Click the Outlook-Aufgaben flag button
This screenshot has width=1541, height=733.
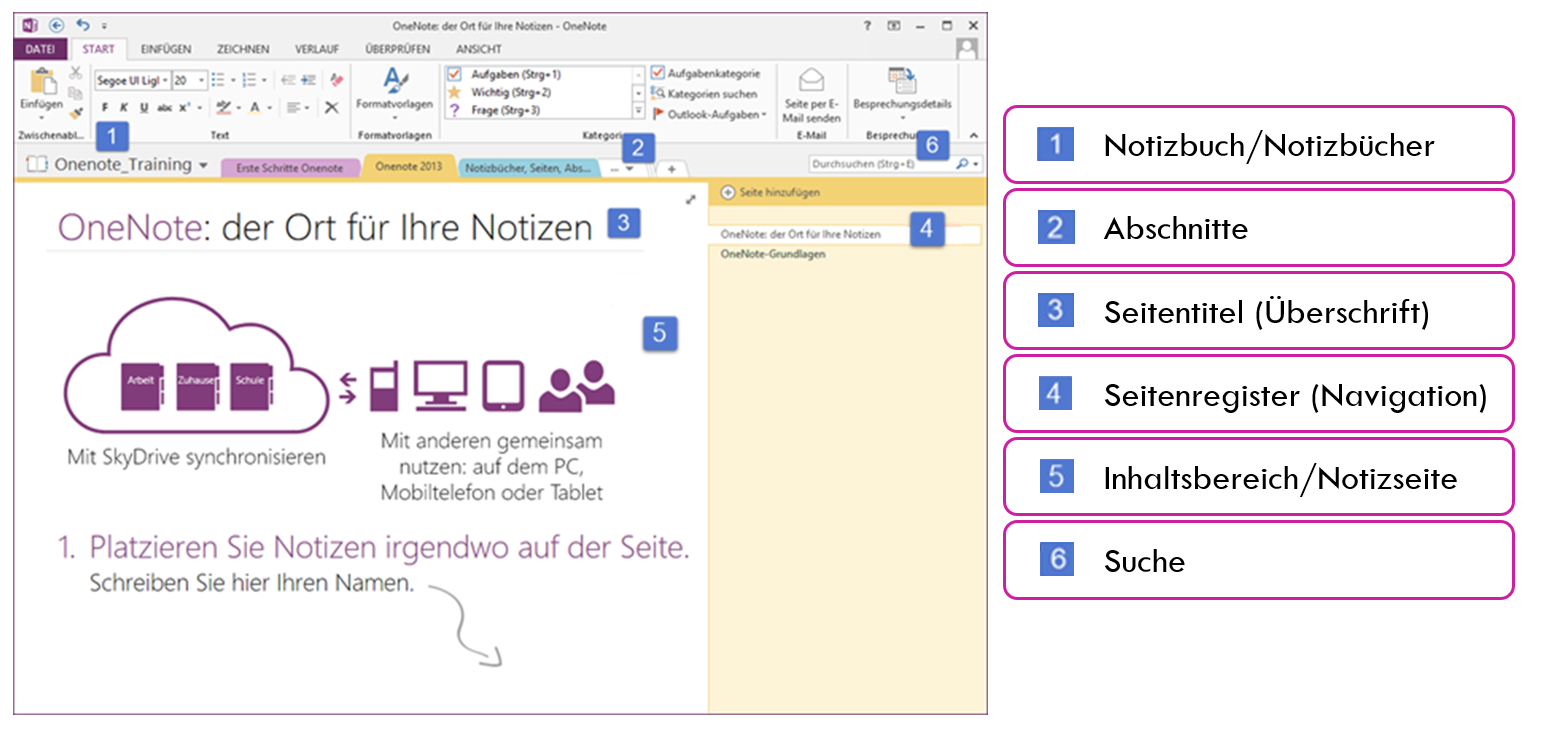tap(709, 113)
